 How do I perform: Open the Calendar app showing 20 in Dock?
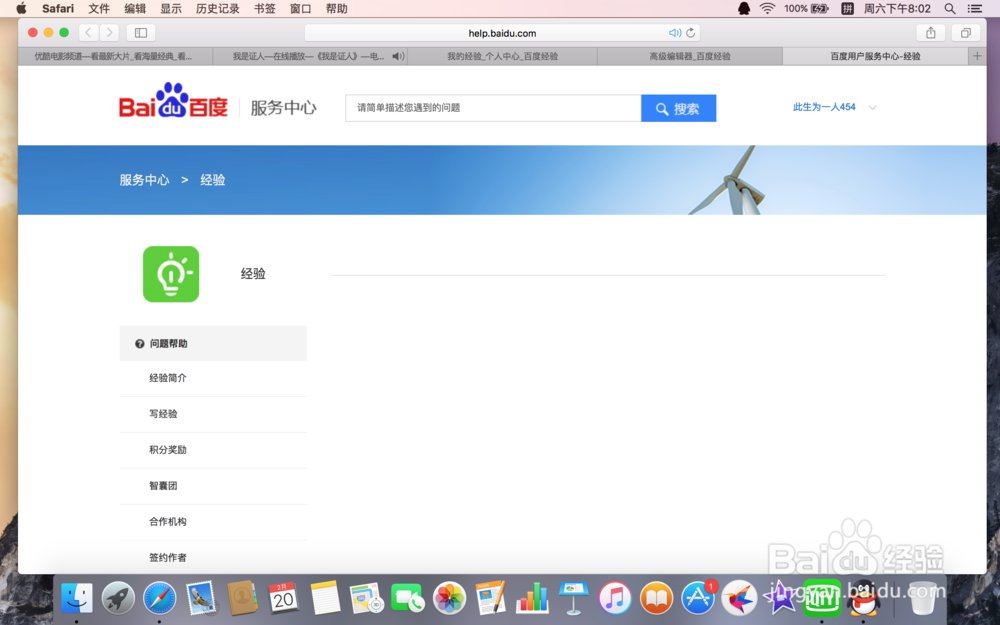[283, 598]
